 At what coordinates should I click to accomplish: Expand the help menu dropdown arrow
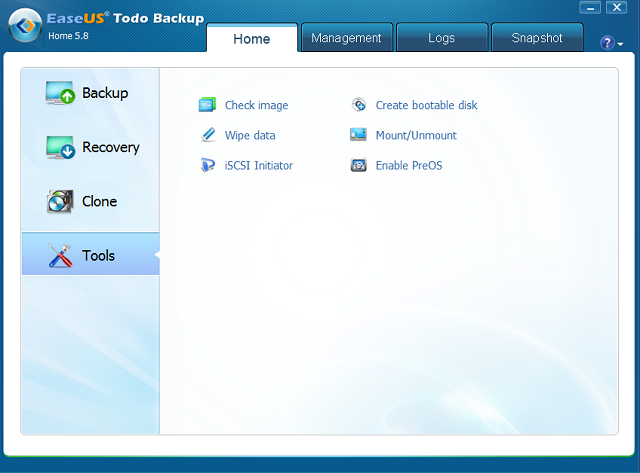[x=620, y=44]
